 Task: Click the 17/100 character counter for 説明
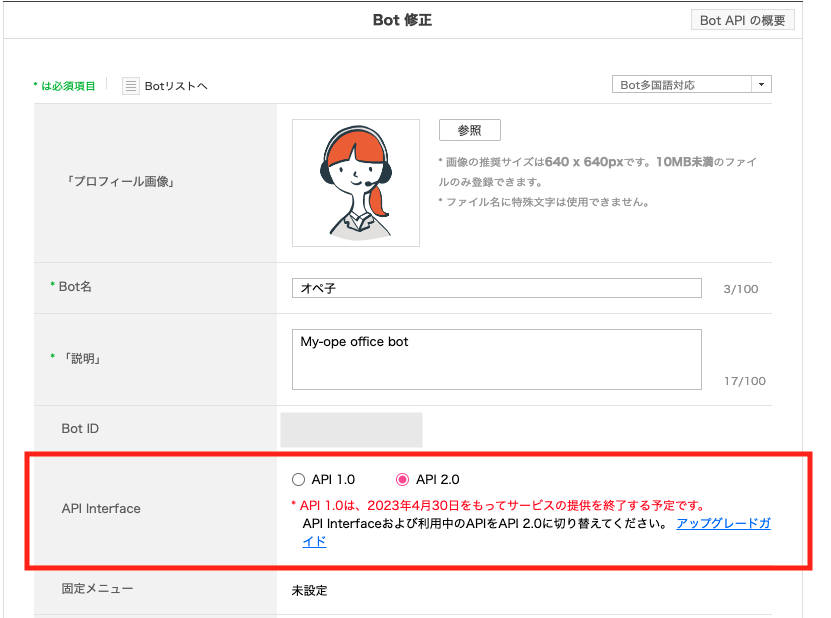tap(743, 381)
